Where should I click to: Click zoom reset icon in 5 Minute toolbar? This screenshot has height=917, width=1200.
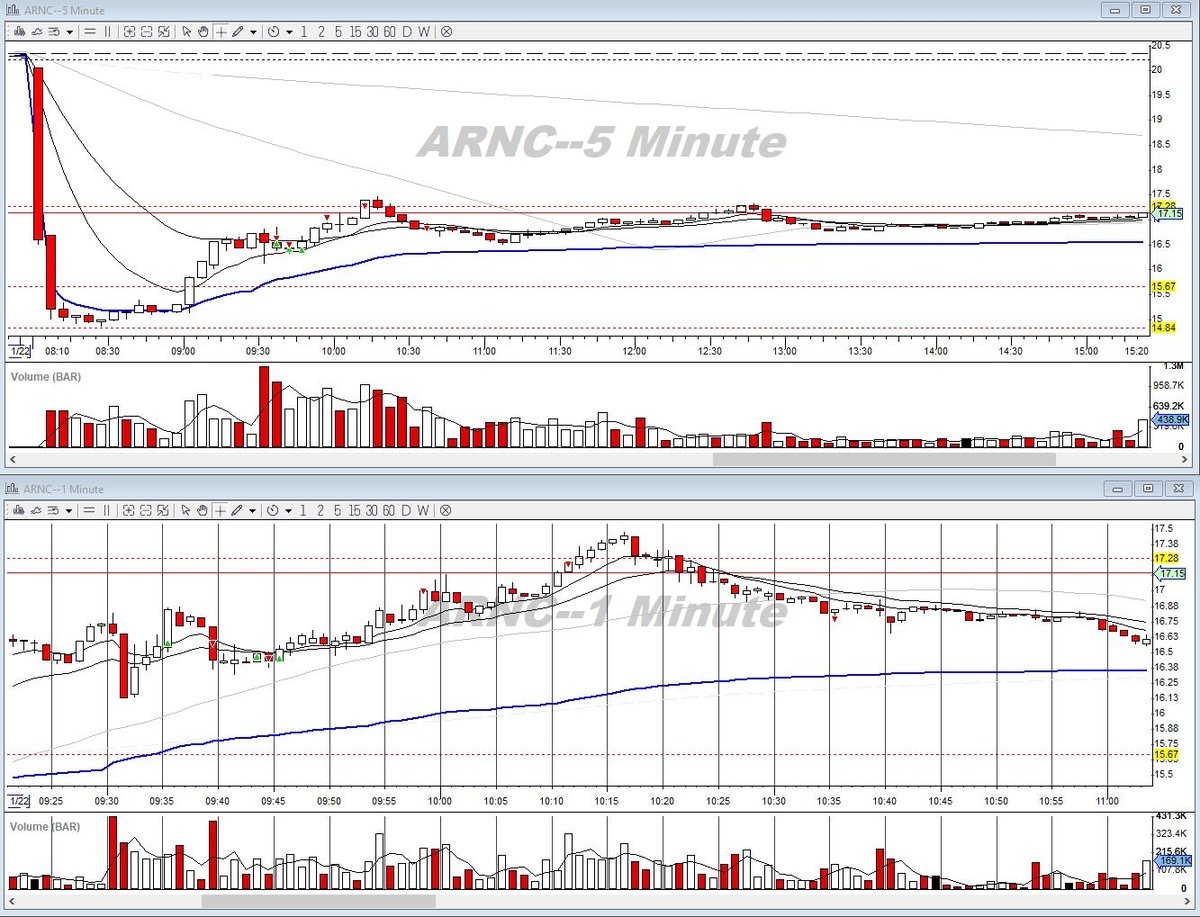tap(164, 31)
